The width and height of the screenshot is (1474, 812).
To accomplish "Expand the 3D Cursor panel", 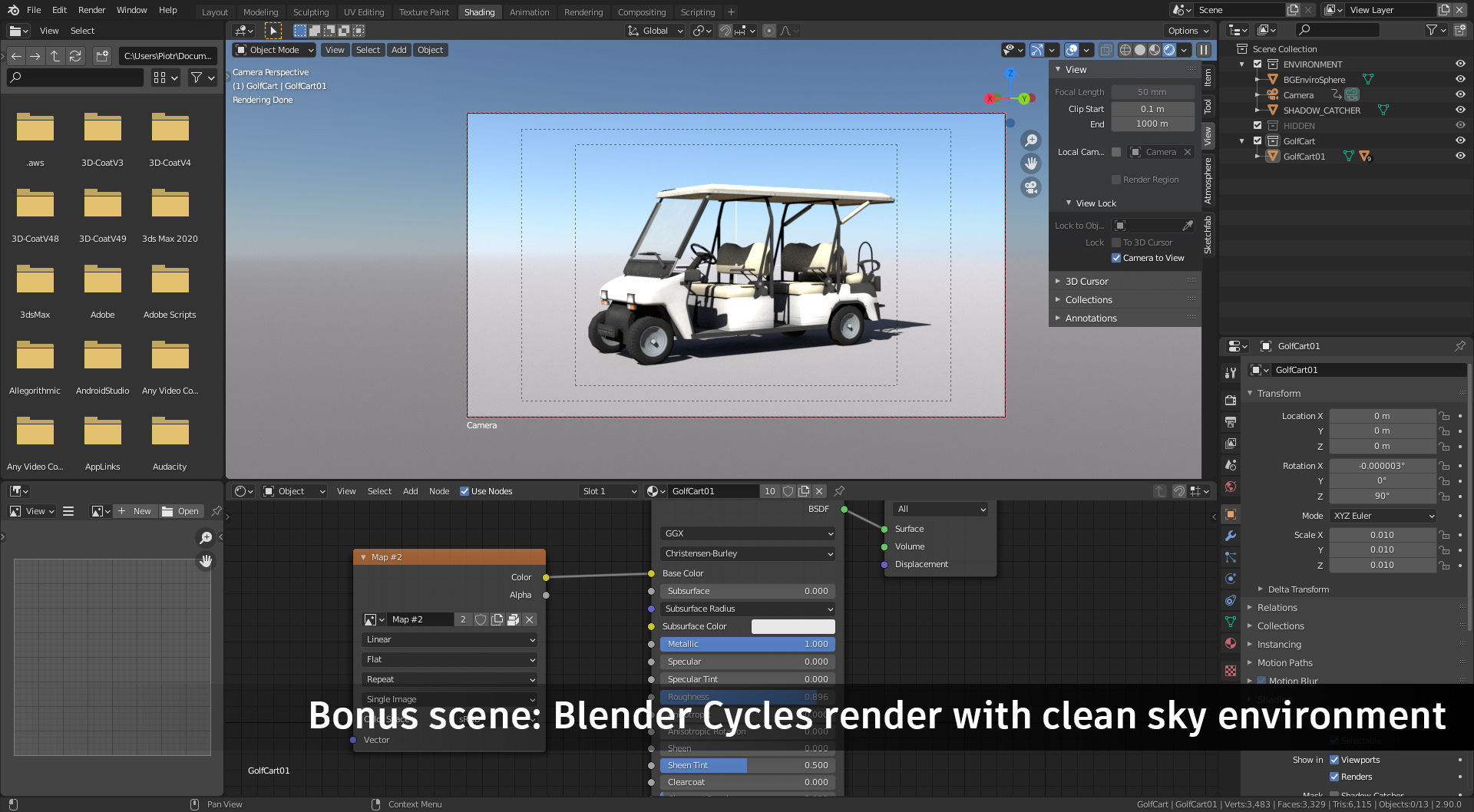I will click(1086, 282).
